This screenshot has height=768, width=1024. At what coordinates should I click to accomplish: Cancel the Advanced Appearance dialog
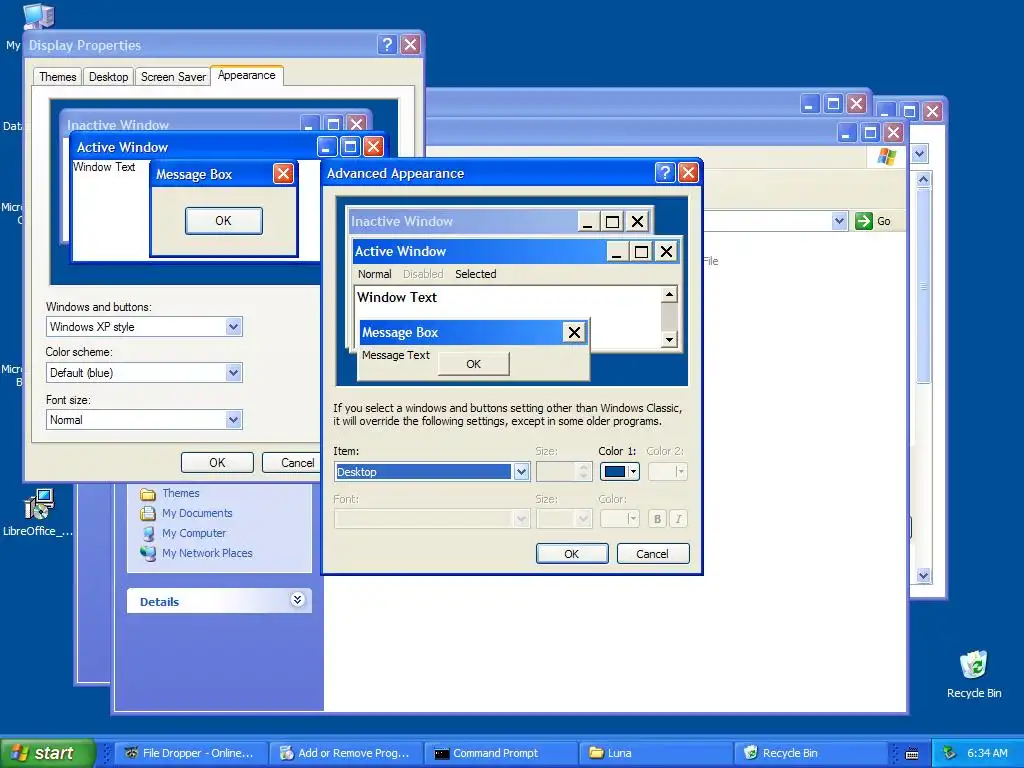[652, 554]
